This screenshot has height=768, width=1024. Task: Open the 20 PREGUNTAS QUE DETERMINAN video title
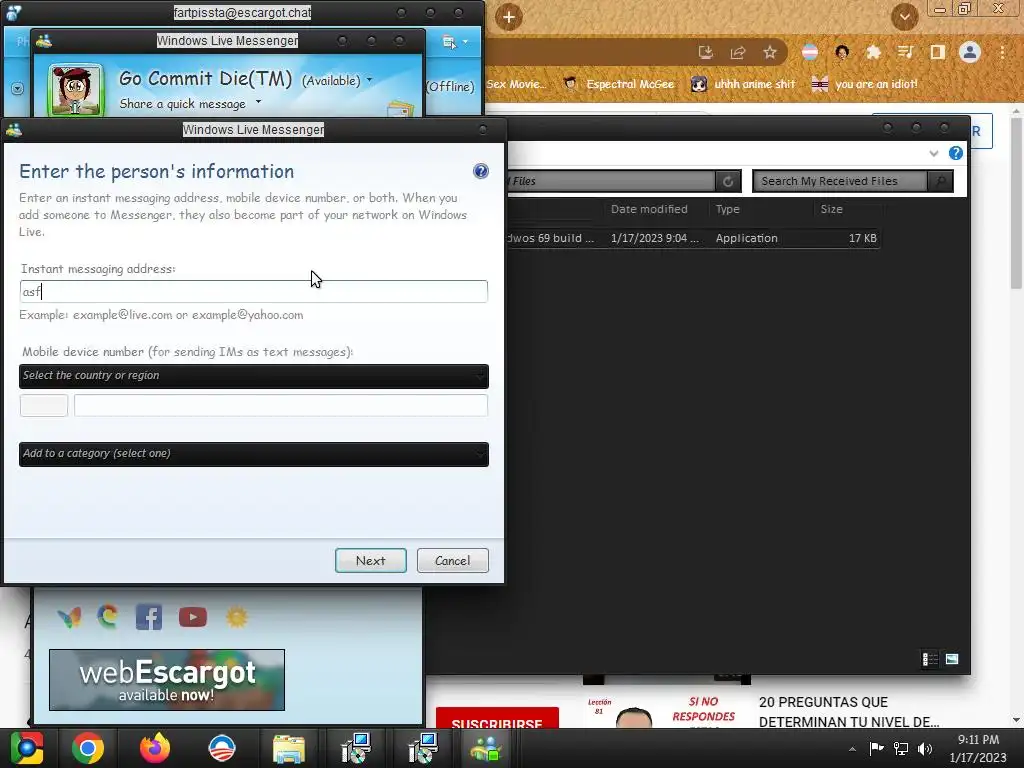point(849,712)
